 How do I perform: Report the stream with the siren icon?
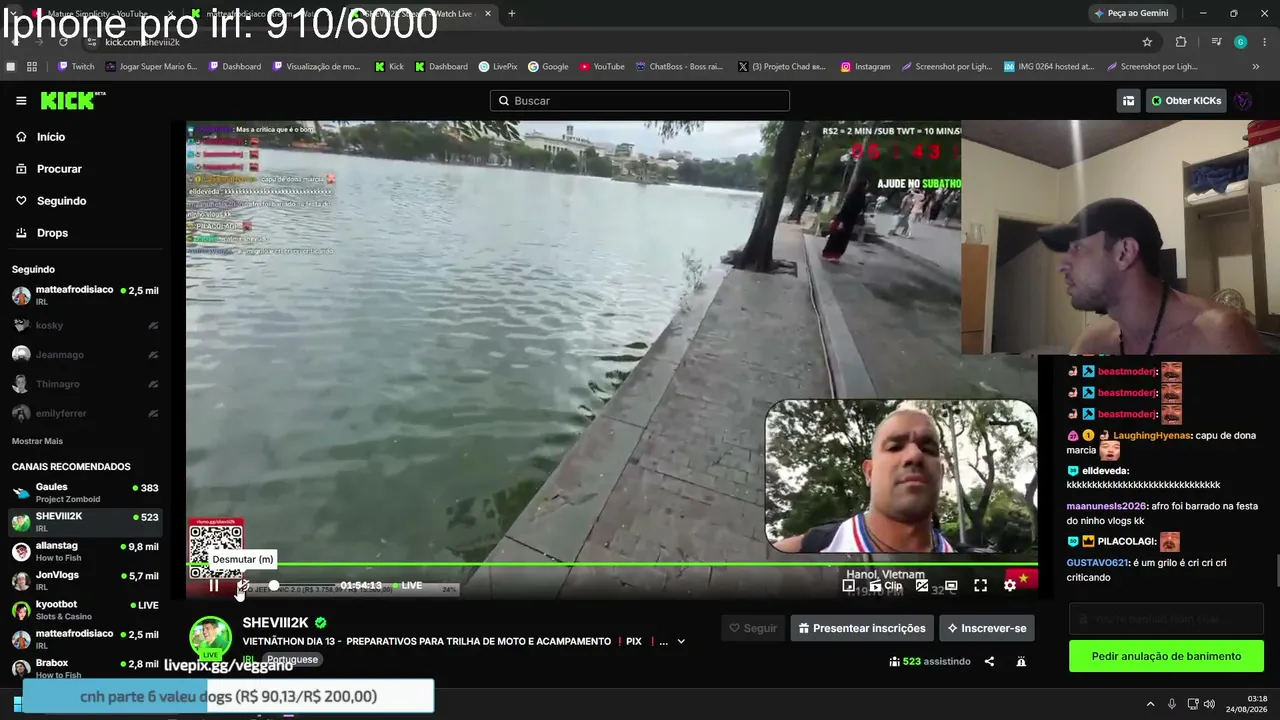tap(1021, 661)
